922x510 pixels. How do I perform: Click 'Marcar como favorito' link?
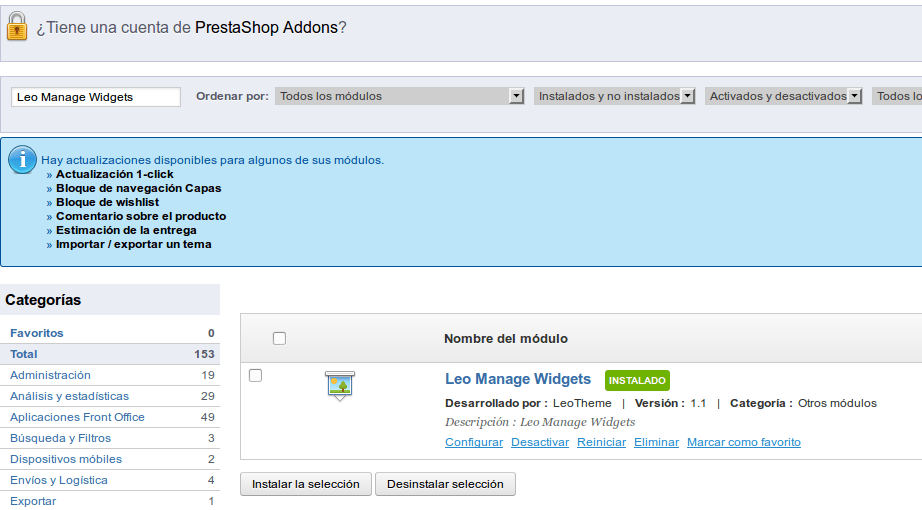(744, 442)
